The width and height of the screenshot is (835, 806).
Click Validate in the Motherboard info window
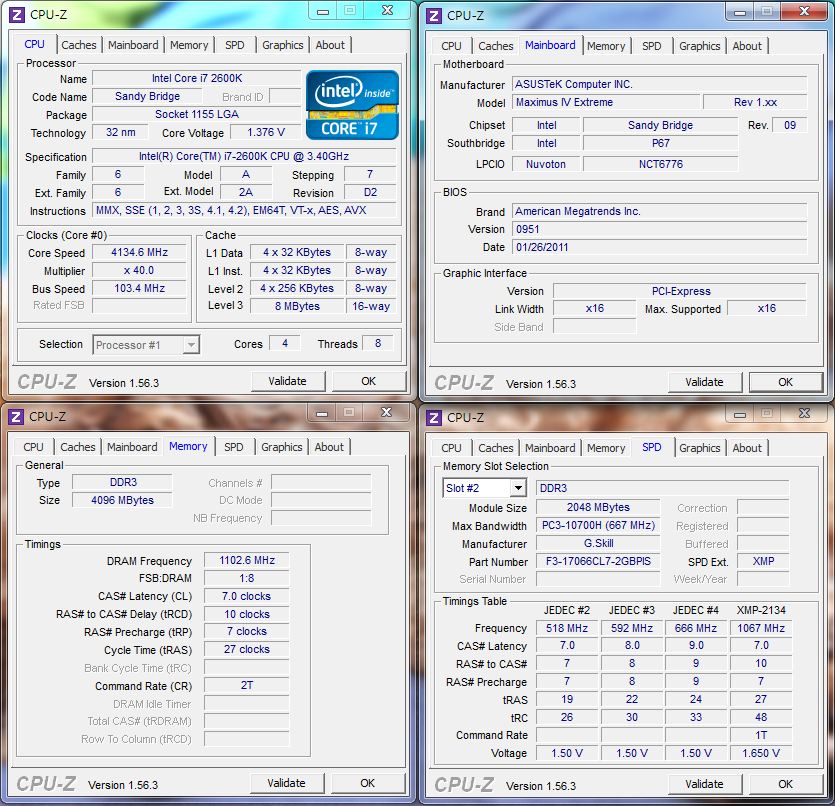pyautogui.click(x=705, y=382)
